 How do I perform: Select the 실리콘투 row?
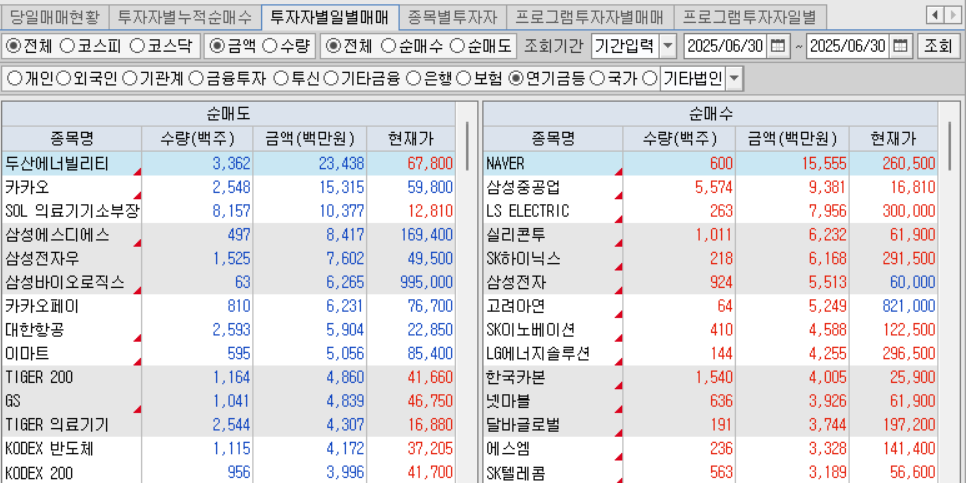pos(710,235)
